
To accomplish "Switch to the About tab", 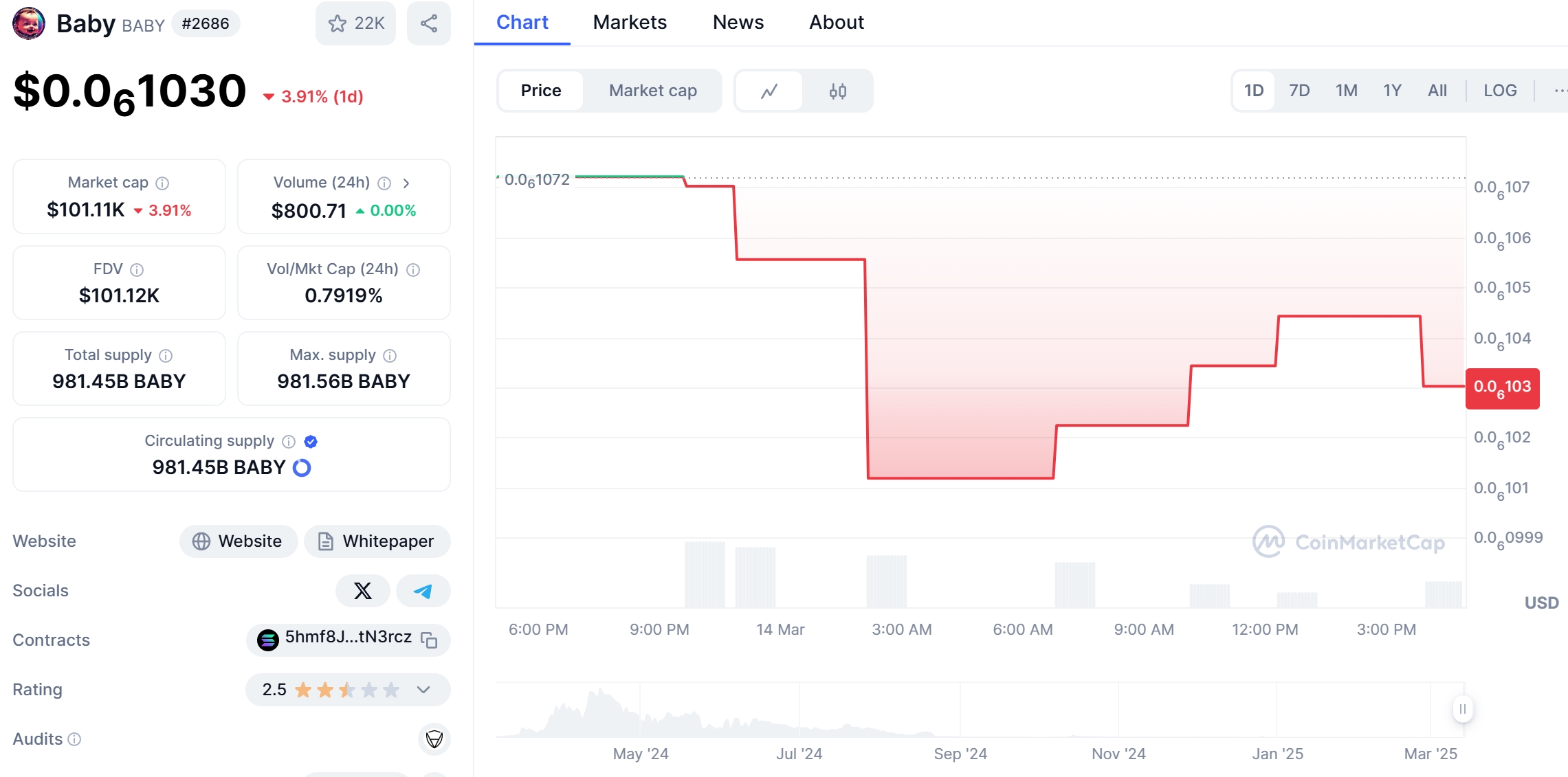I will click(x=837, y=23).
